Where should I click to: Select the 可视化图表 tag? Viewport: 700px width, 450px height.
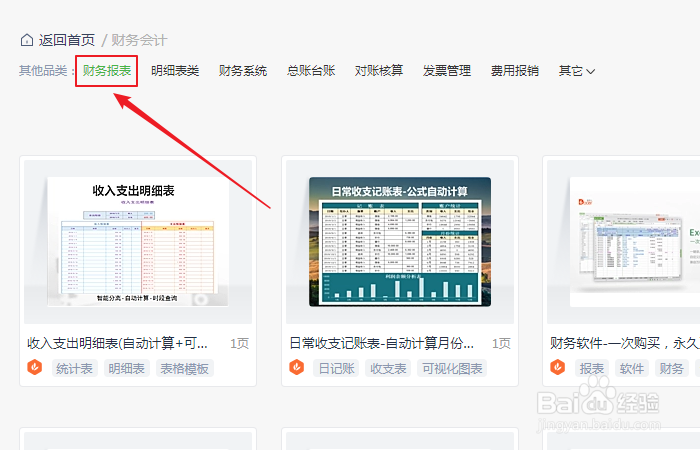tap(452, 368)
